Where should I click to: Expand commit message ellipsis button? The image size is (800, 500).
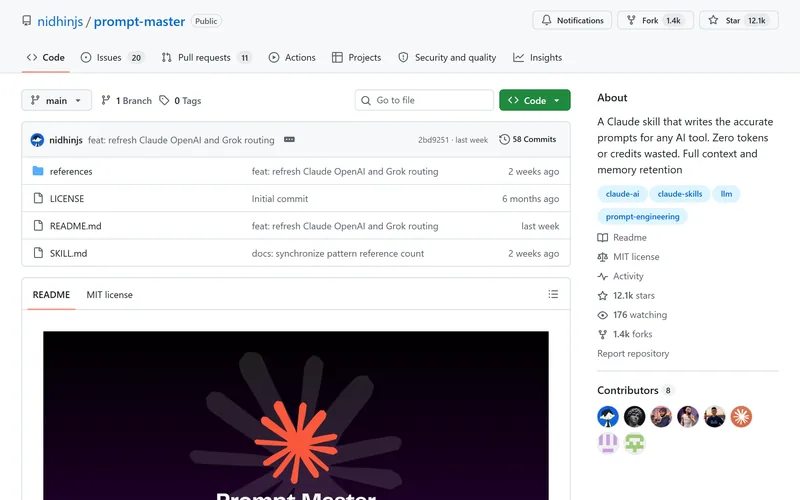(289, 139)
